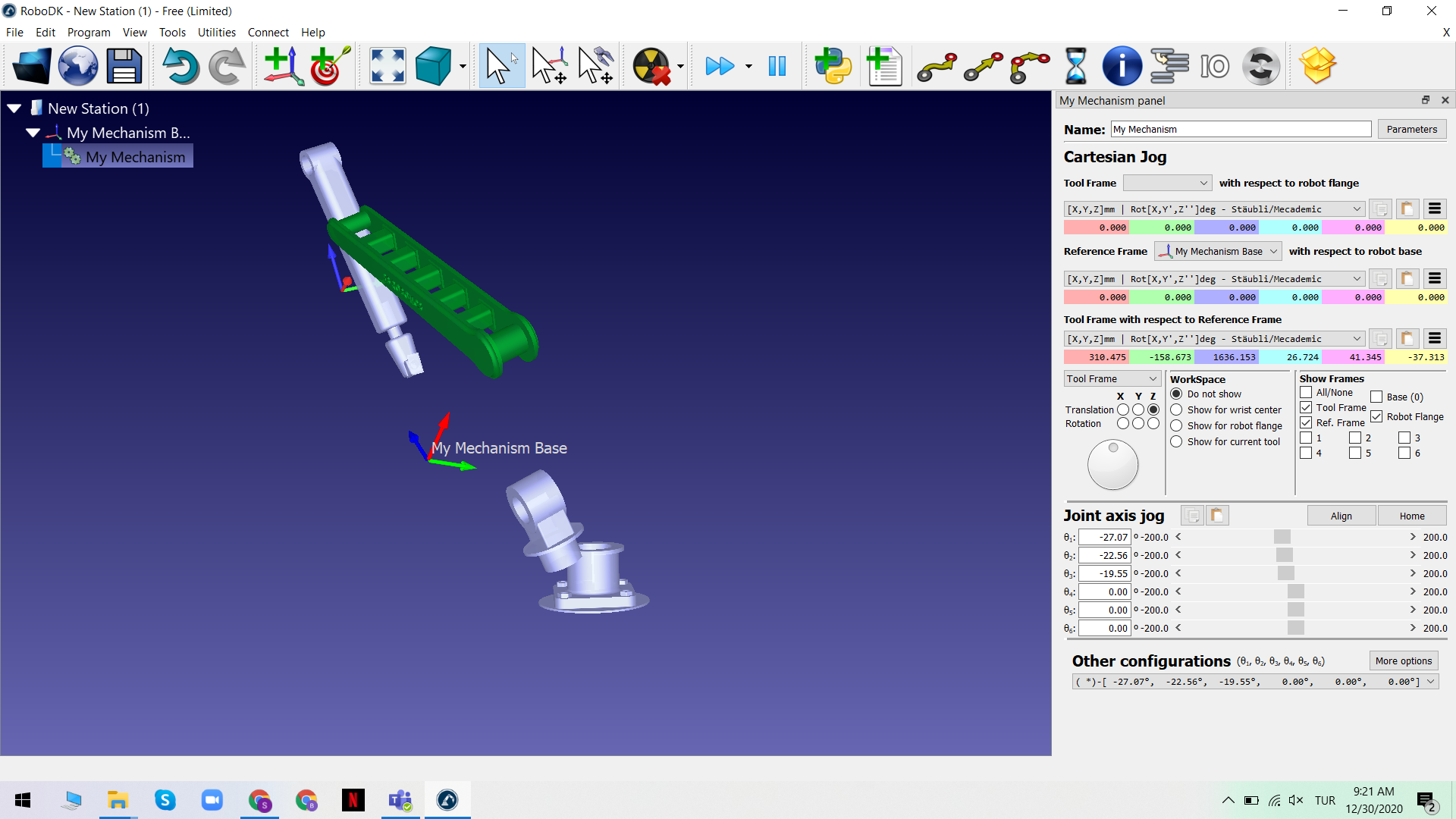The image size is (1456, 819).
Task: Click the Add Python program icon
Action: coord(833,67)
